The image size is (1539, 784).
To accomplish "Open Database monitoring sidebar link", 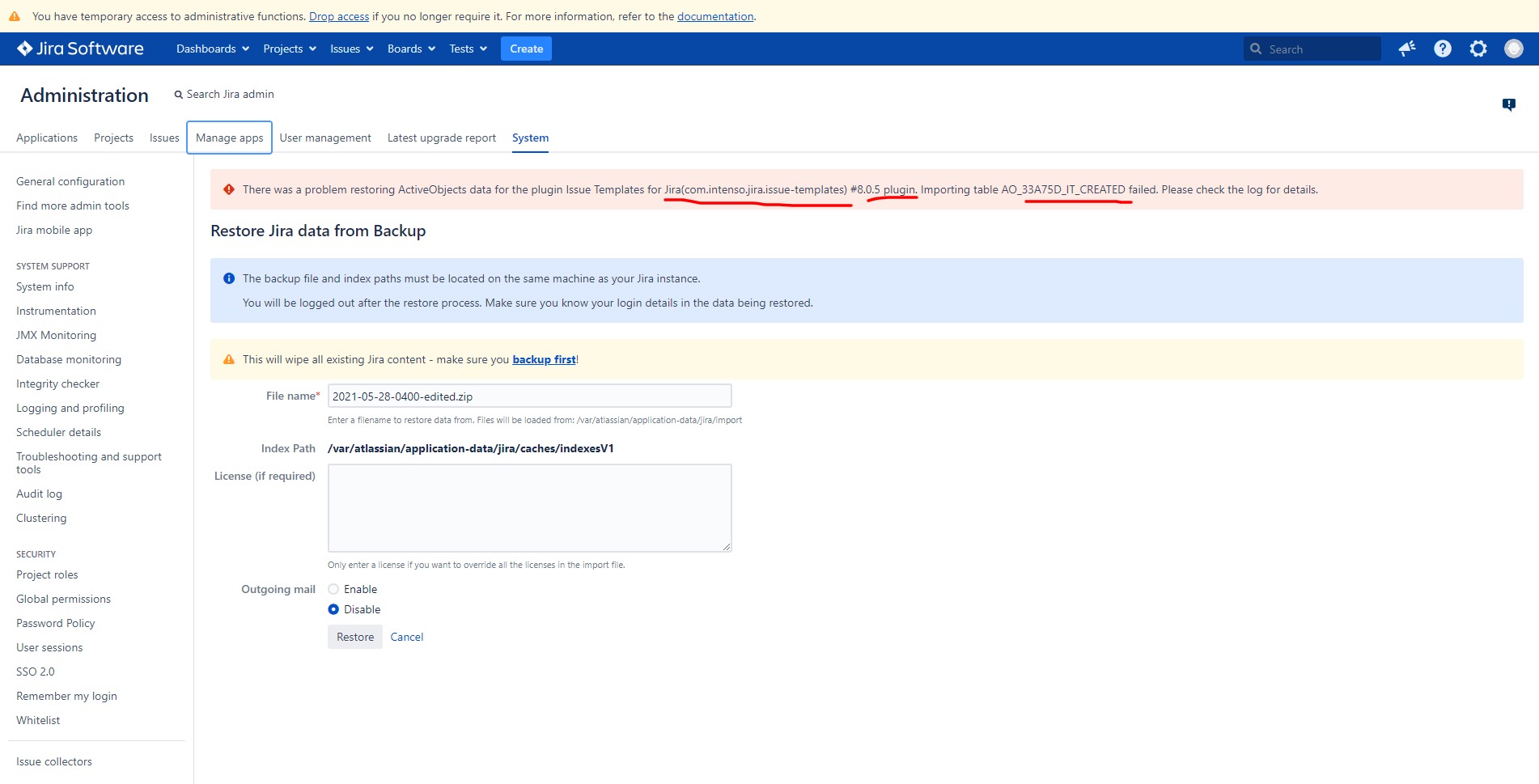I will 69,359.
